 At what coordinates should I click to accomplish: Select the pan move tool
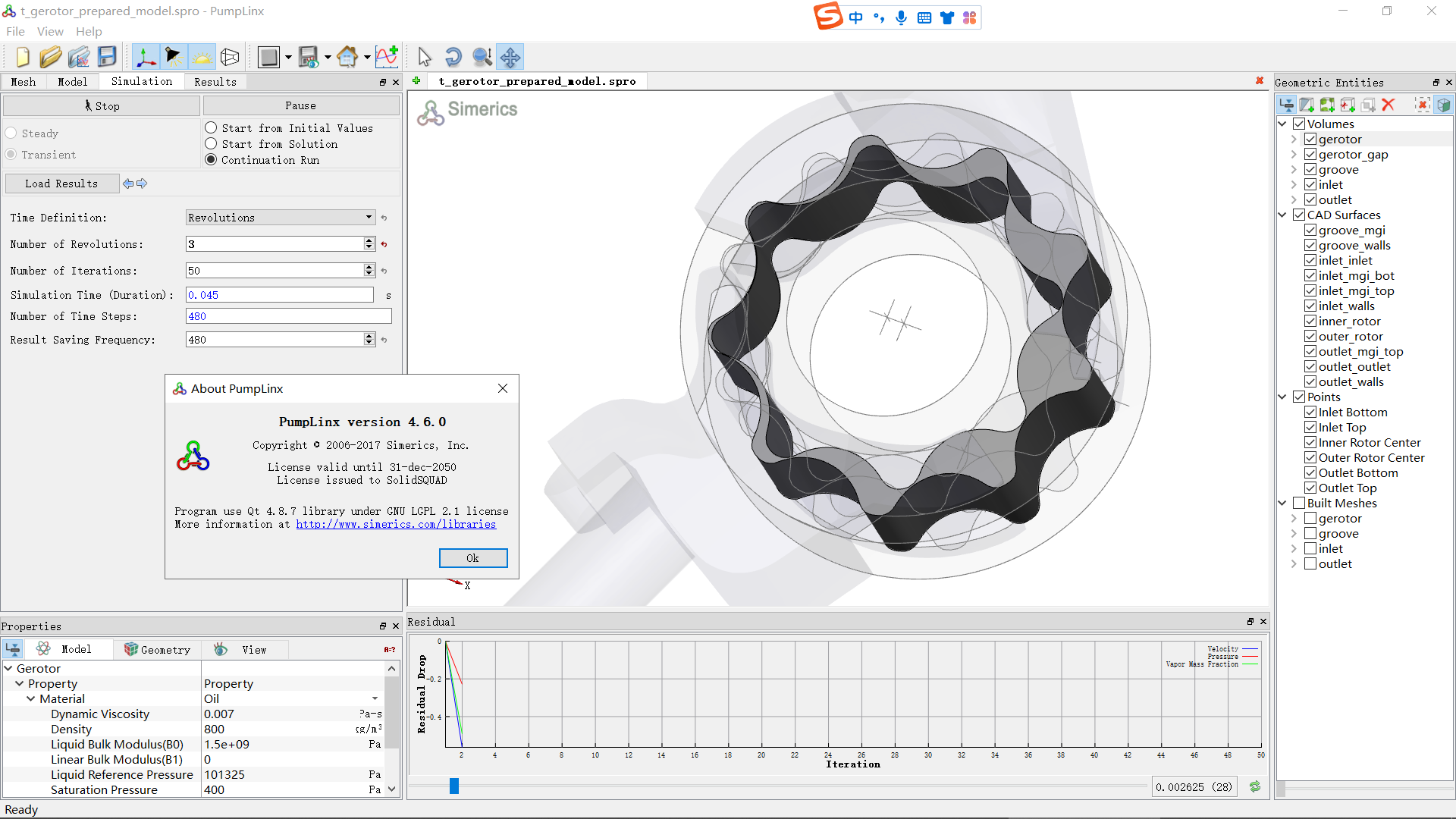510,57
